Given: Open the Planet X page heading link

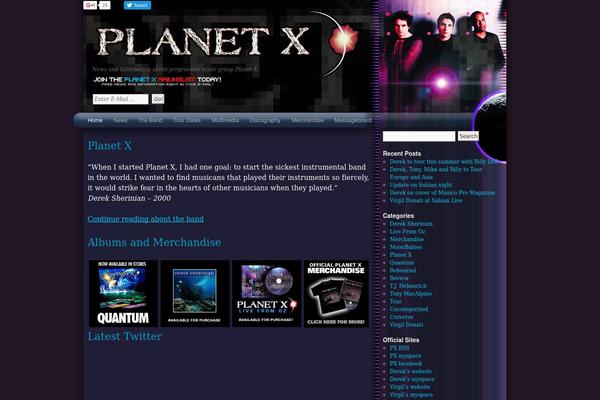Looking at the screenshot, I should point(110,146).
